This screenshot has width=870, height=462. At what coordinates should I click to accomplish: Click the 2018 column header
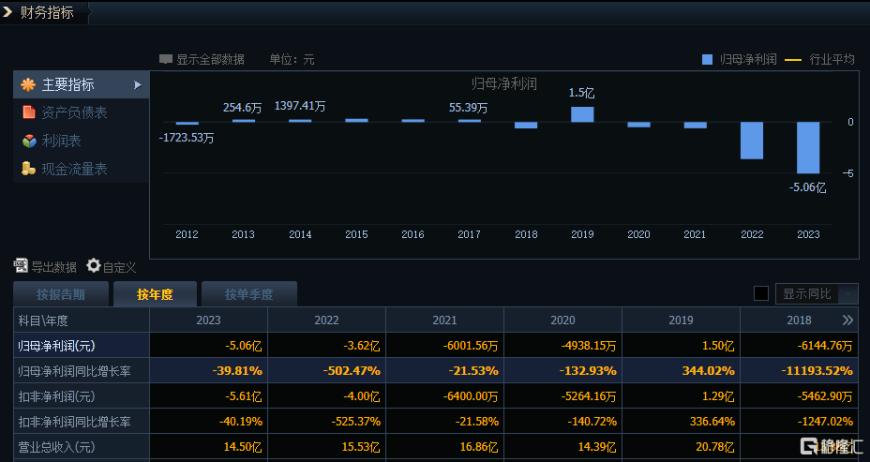click(x=798, y=320)
